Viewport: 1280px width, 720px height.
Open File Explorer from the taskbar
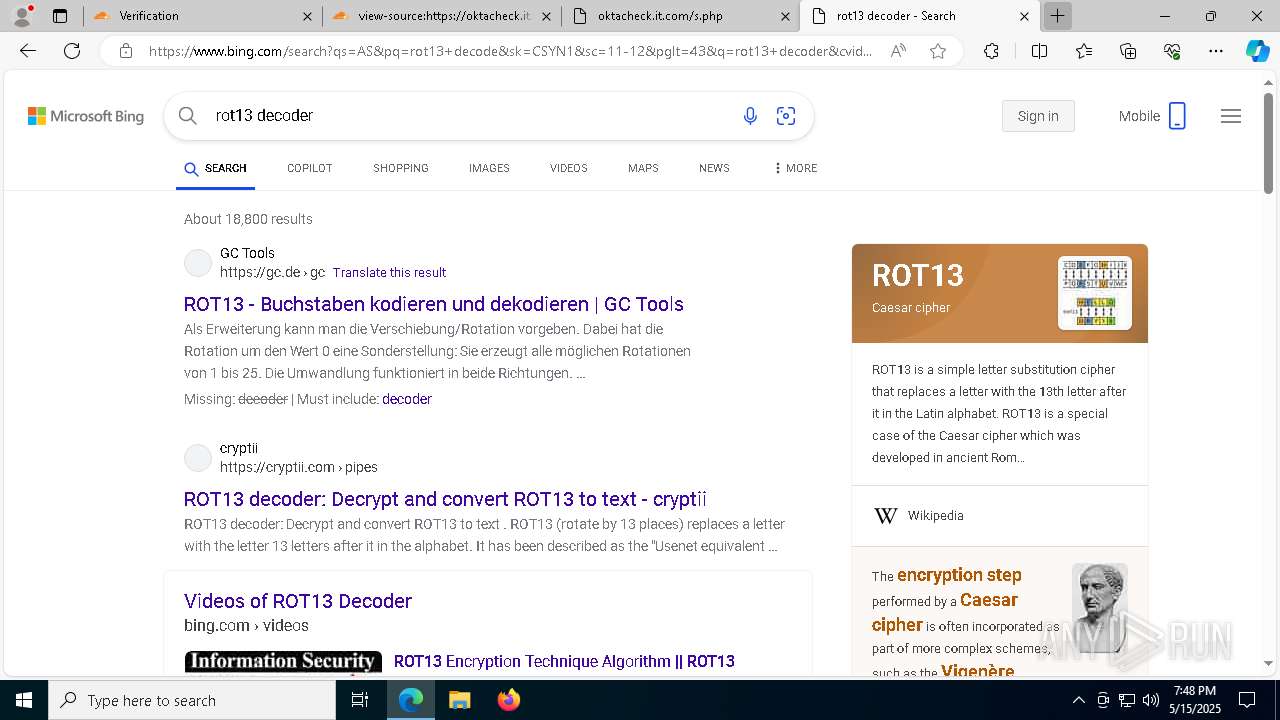point(459,700)
